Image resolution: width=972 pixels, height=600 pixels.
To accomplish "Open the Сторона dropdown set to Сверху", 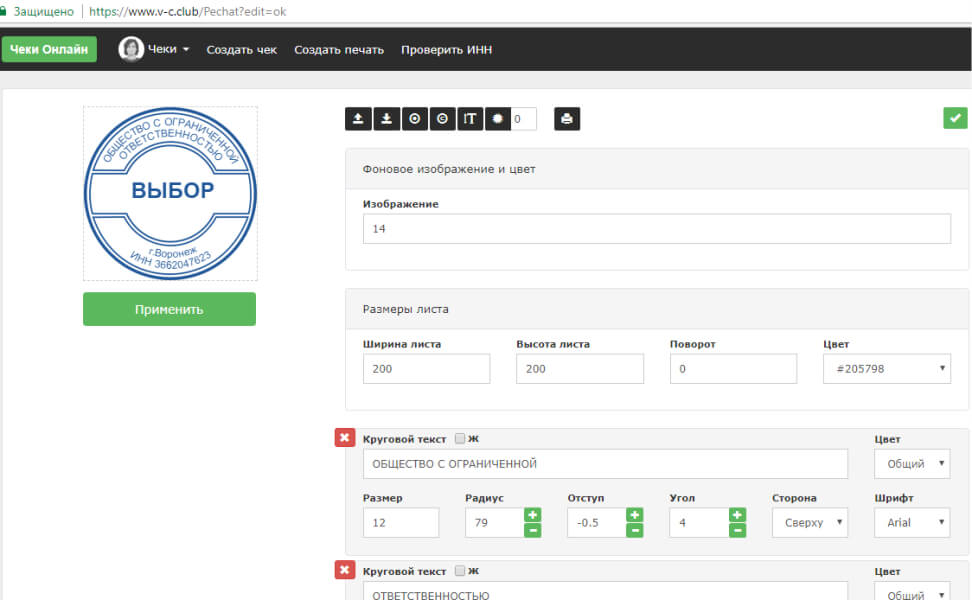I will pos(809,522).
